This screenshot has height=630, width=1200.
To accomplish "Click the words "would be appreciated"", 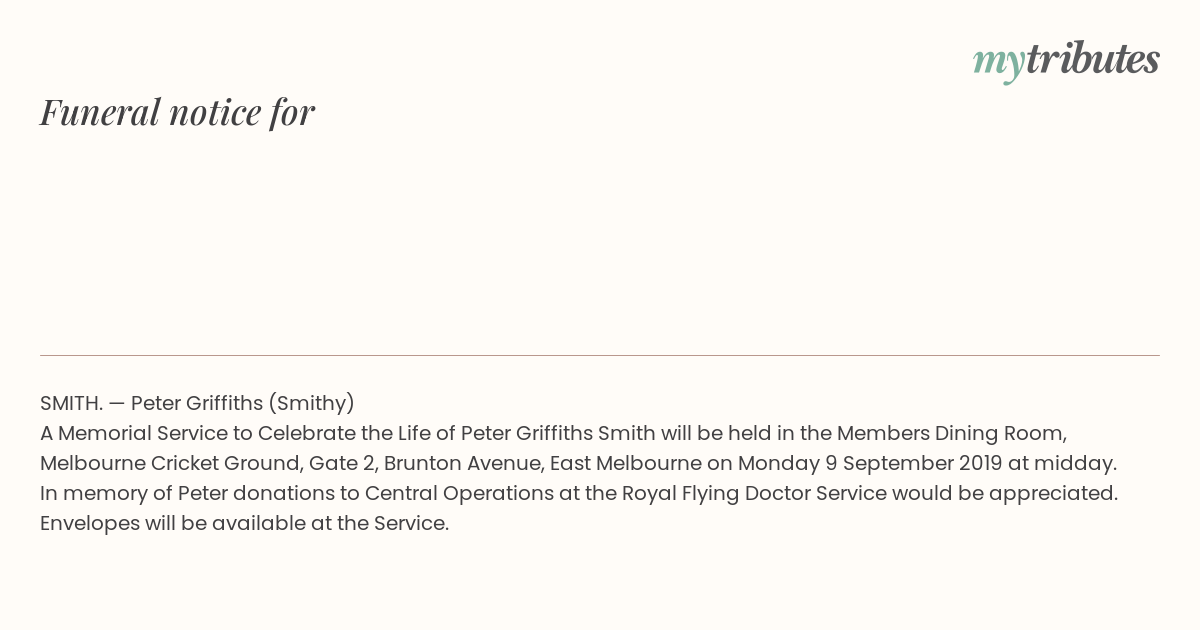I will point(1005,493).
